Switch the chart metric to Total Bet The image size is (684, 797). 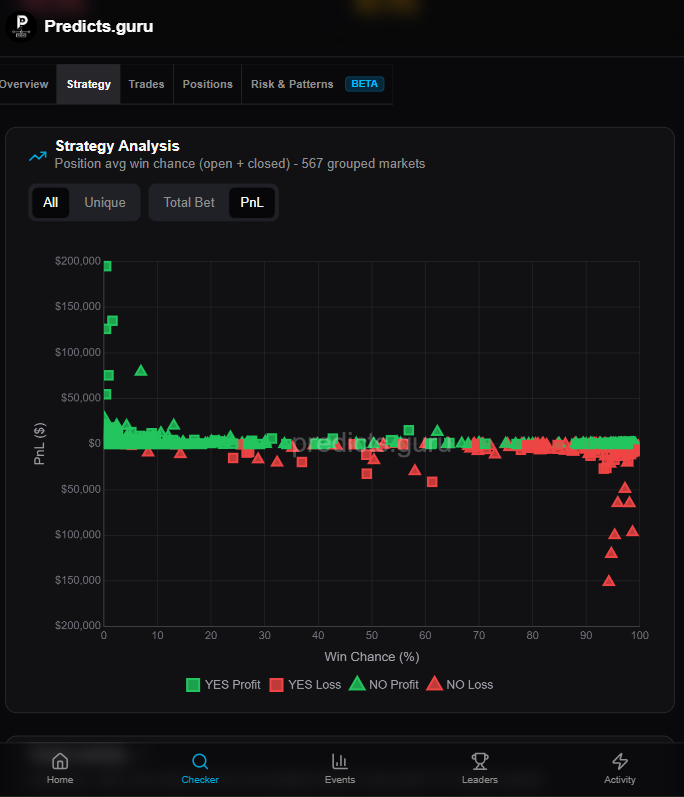pyautogui.click(x=189, y=202)
